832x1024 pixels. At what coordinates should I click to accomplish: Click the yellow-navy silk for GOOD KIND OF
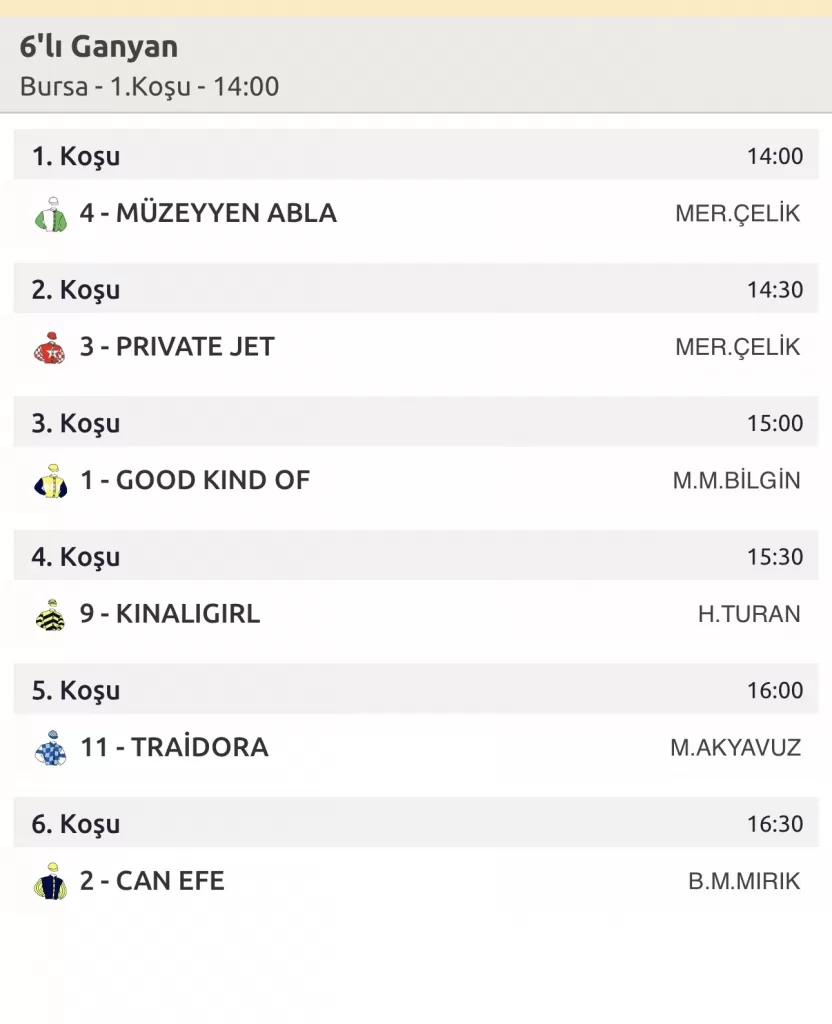[x=50, y=481]
